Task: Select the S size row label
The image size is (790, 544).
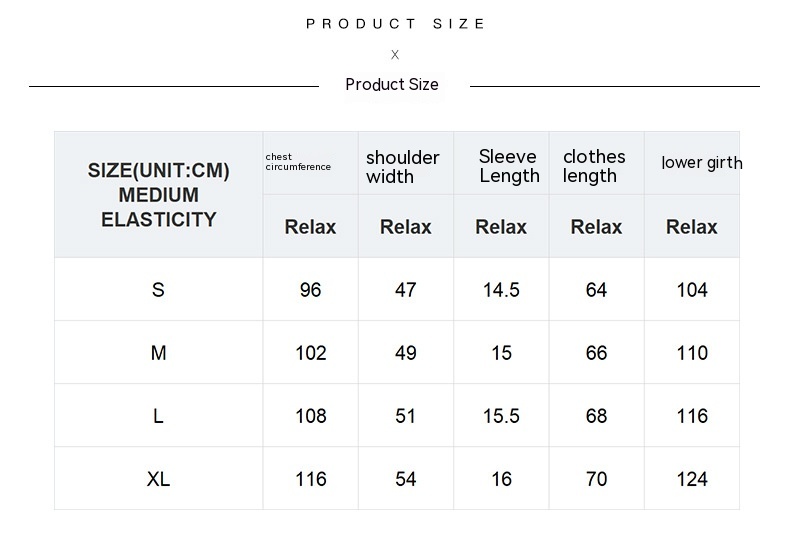Action: (x=158, y=290)
